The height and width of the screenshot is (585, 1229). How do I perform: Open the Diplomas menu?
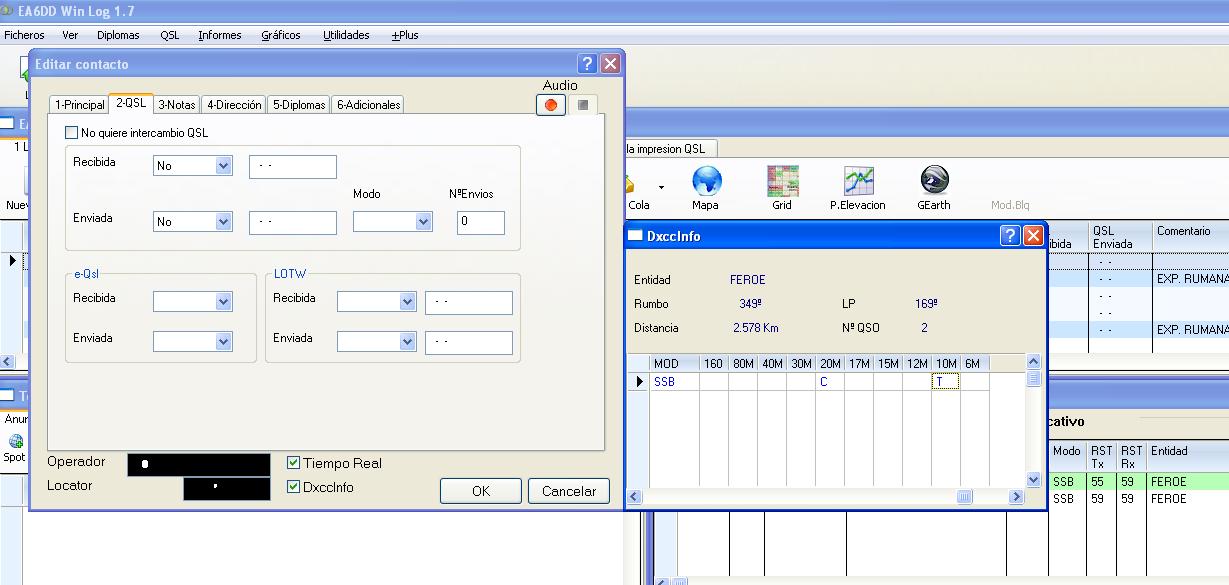pyautogui.click(x=118, y=34)
